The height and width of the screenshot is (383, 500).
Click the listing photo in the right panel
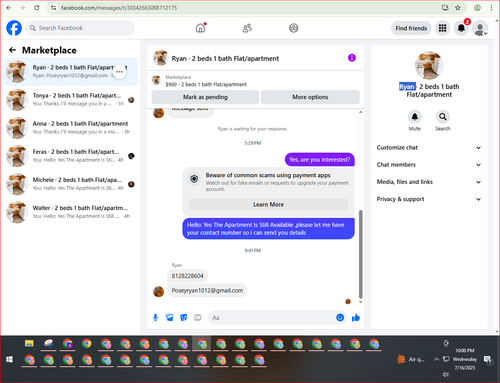tap(429, 65)
